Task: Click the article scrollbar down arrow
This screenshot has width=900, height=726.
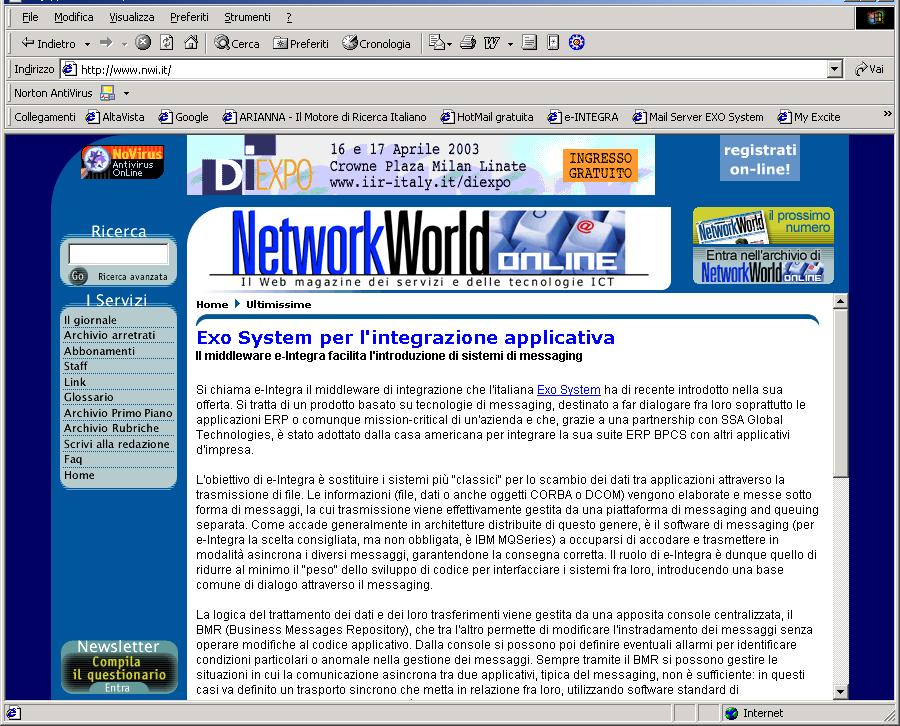Action: tap(840, 692)
